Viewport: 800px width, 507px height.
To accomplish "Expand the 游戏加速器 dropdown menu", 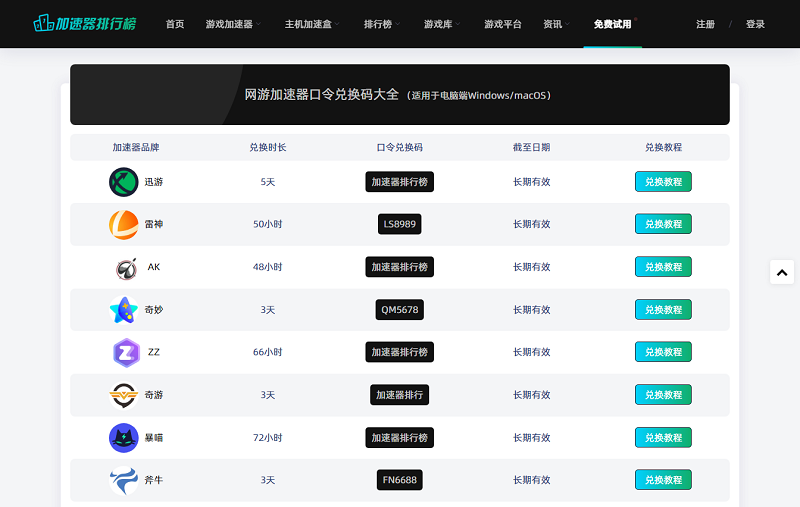I will pyautogui.click(x=233, y=24).
